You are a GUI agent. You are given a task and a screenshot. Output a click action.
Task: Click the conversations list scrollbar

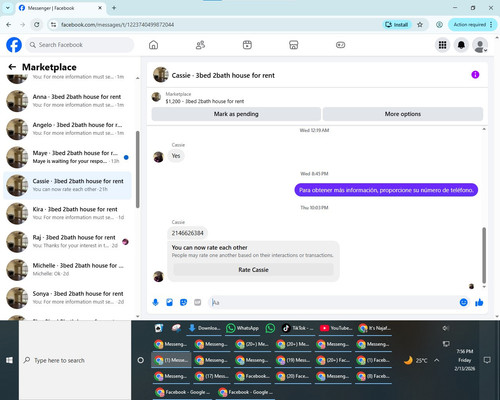(138, 170)
